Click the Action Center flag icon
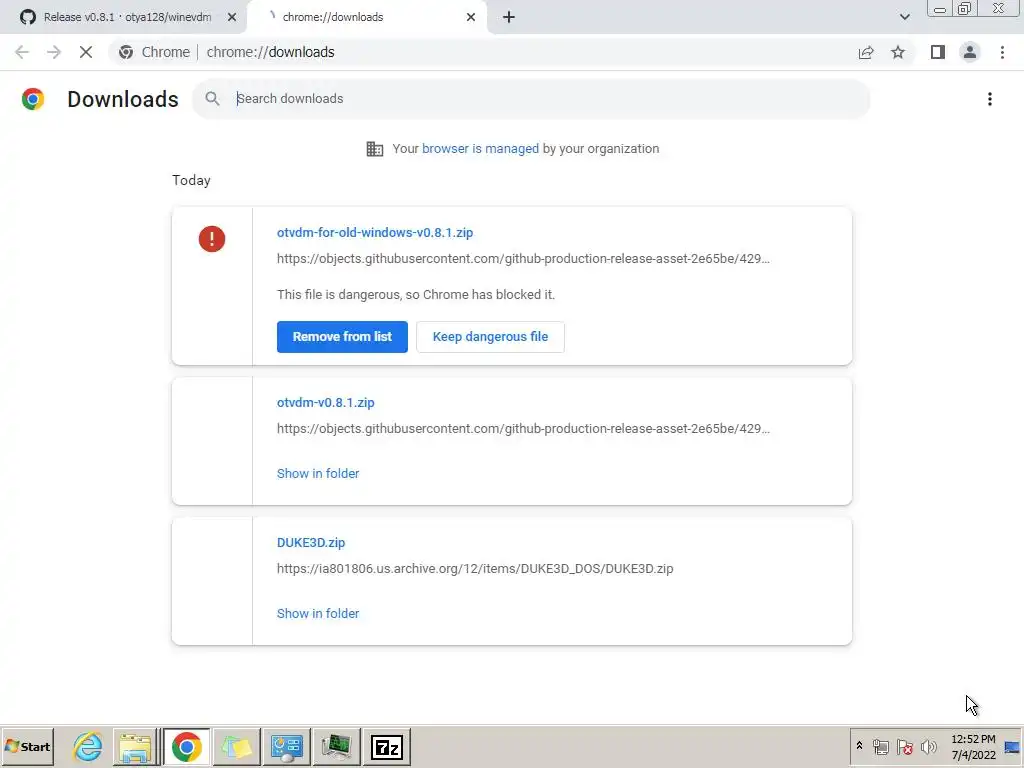Viewport: 1024px width, 768px height. pyautogui.click(x=904, y=746)
